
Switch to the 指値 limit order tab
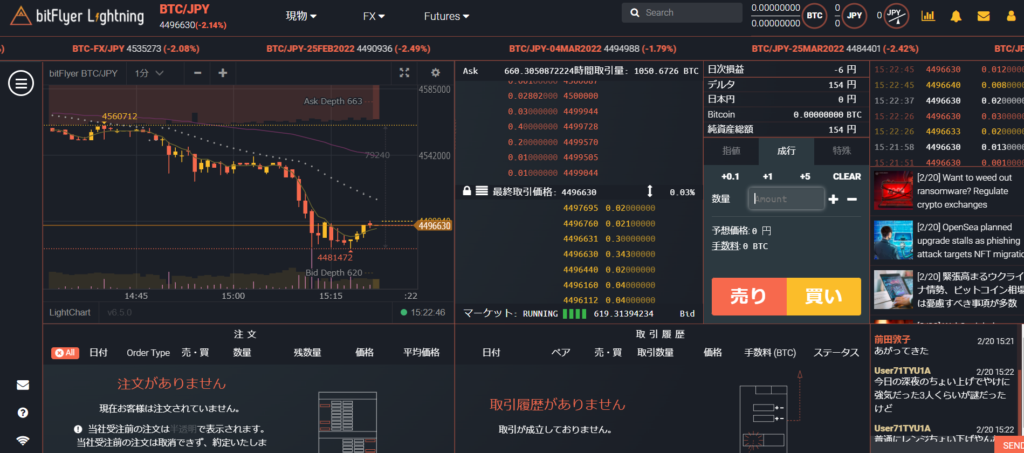tap(731, 151)
